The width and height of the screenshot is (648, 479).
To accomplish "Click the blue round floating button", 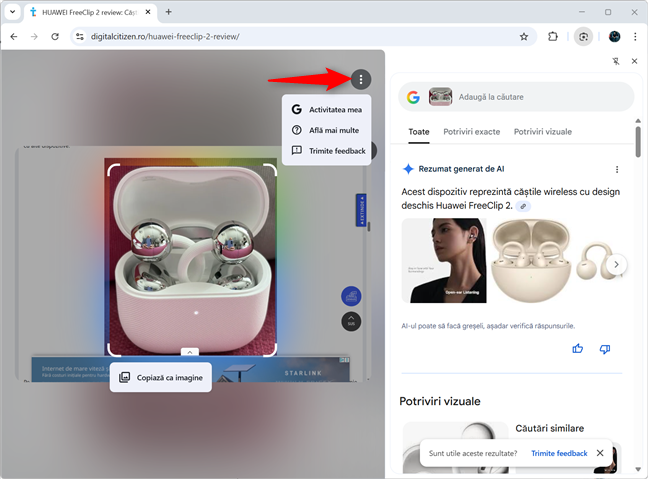I will (x=351, y=296).
